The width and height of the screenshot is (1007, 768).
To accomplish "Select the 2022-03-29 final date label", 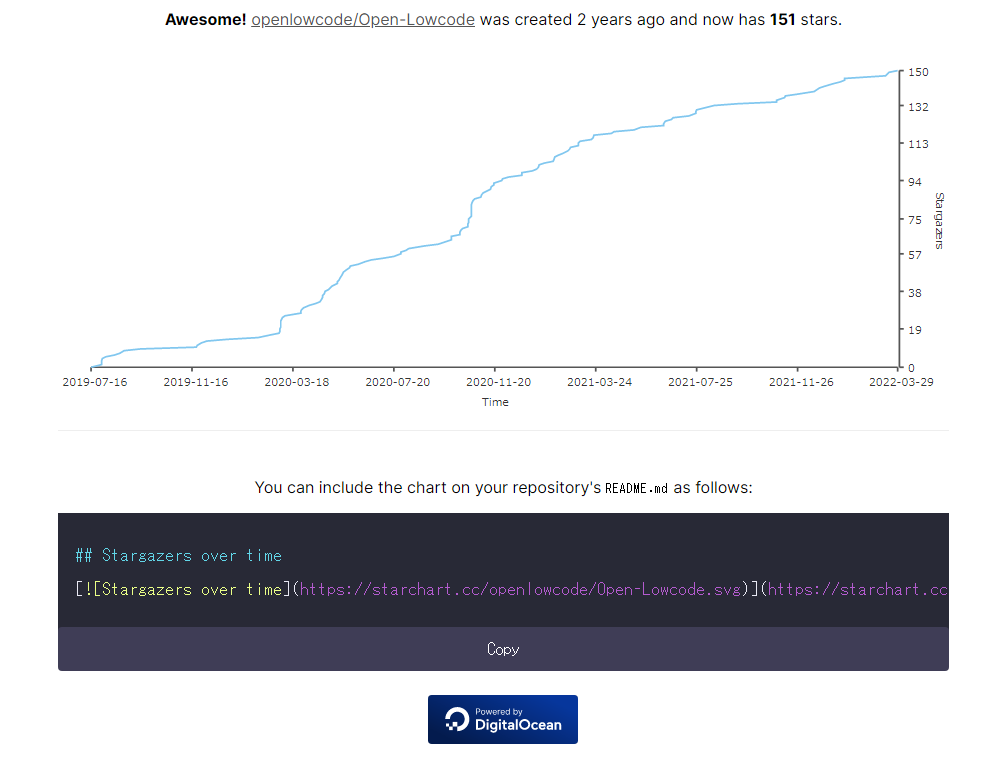I will (900, 382).
